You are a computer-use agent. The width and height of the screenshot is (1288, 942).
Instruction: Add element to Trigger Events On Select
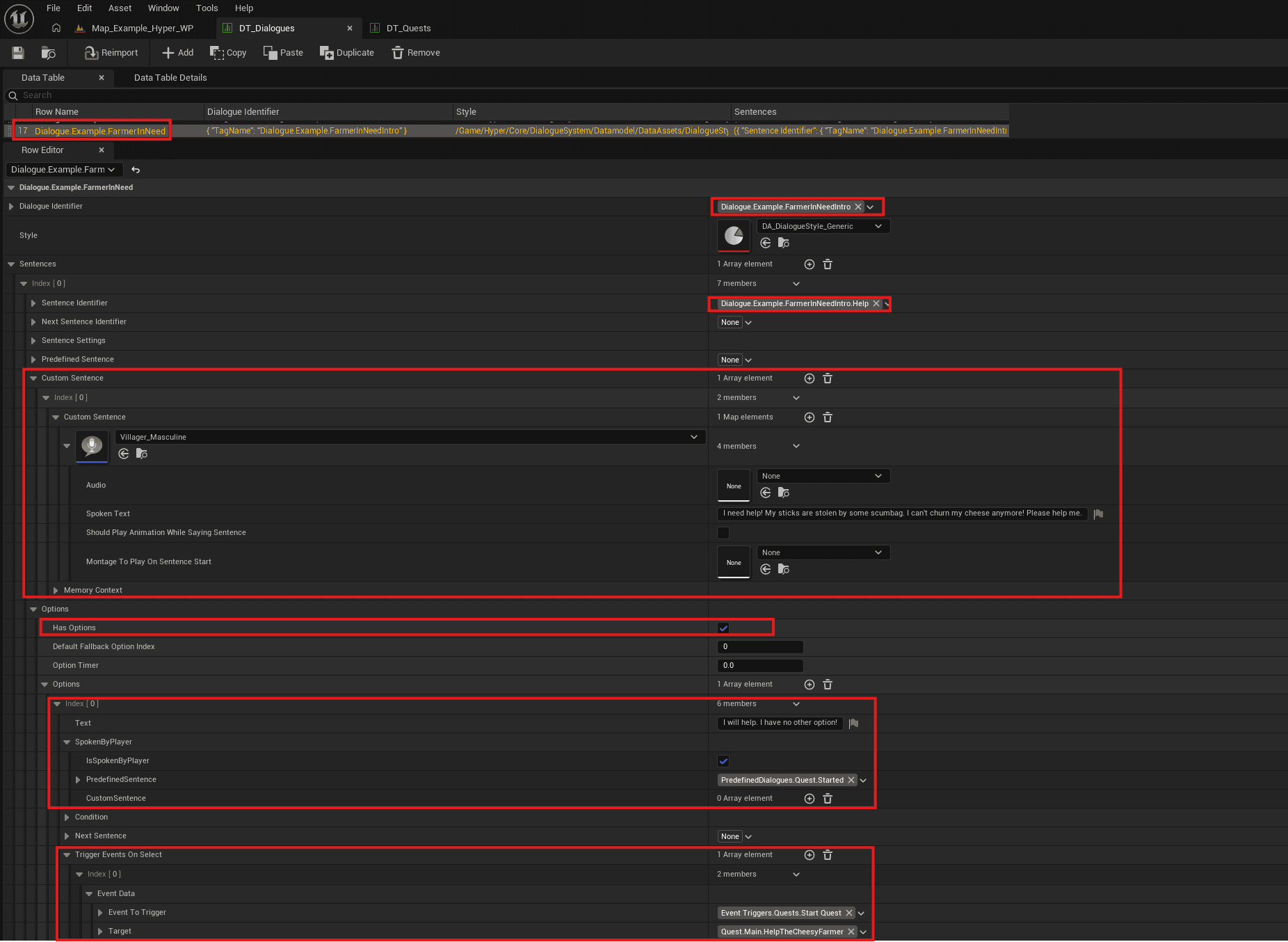point(810,855)
